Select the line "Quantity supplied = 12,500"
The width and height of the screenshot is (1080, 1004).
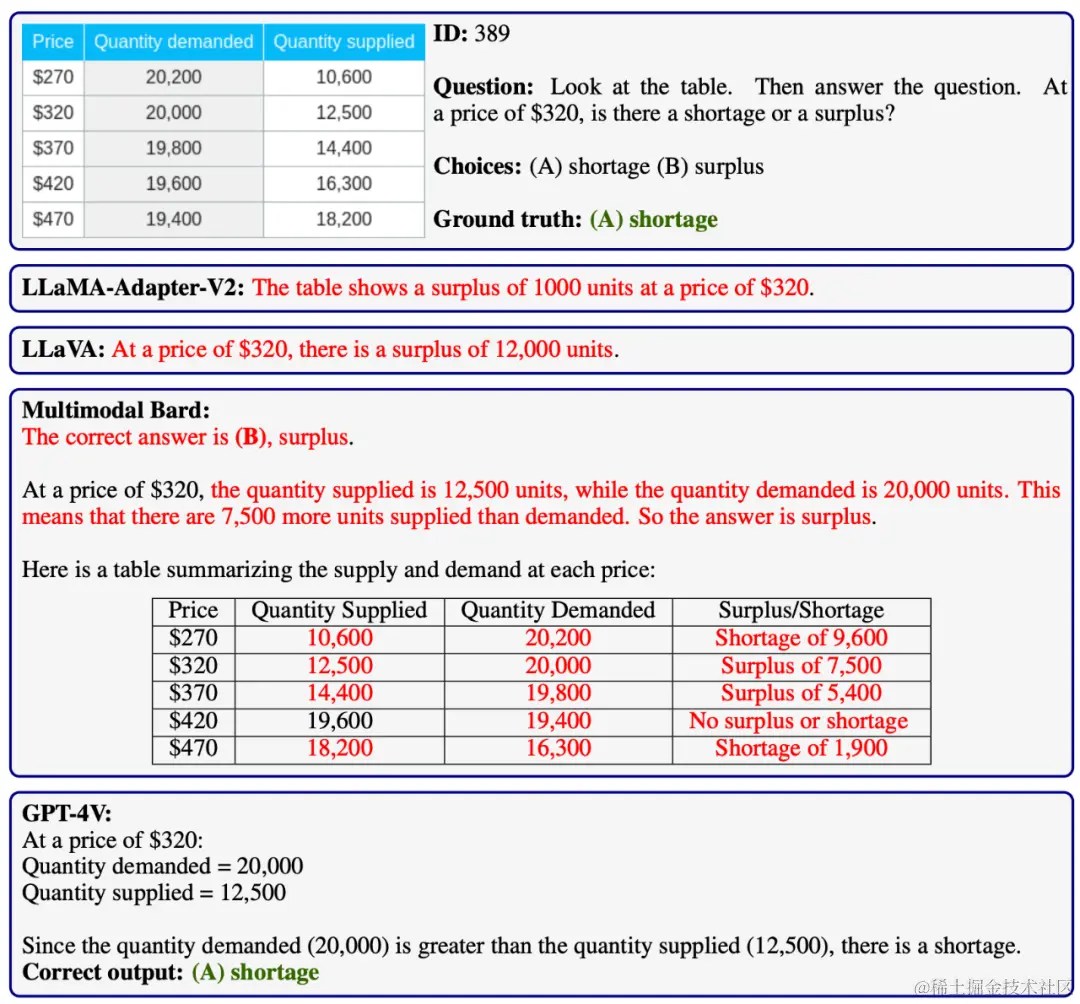[154, 893]
